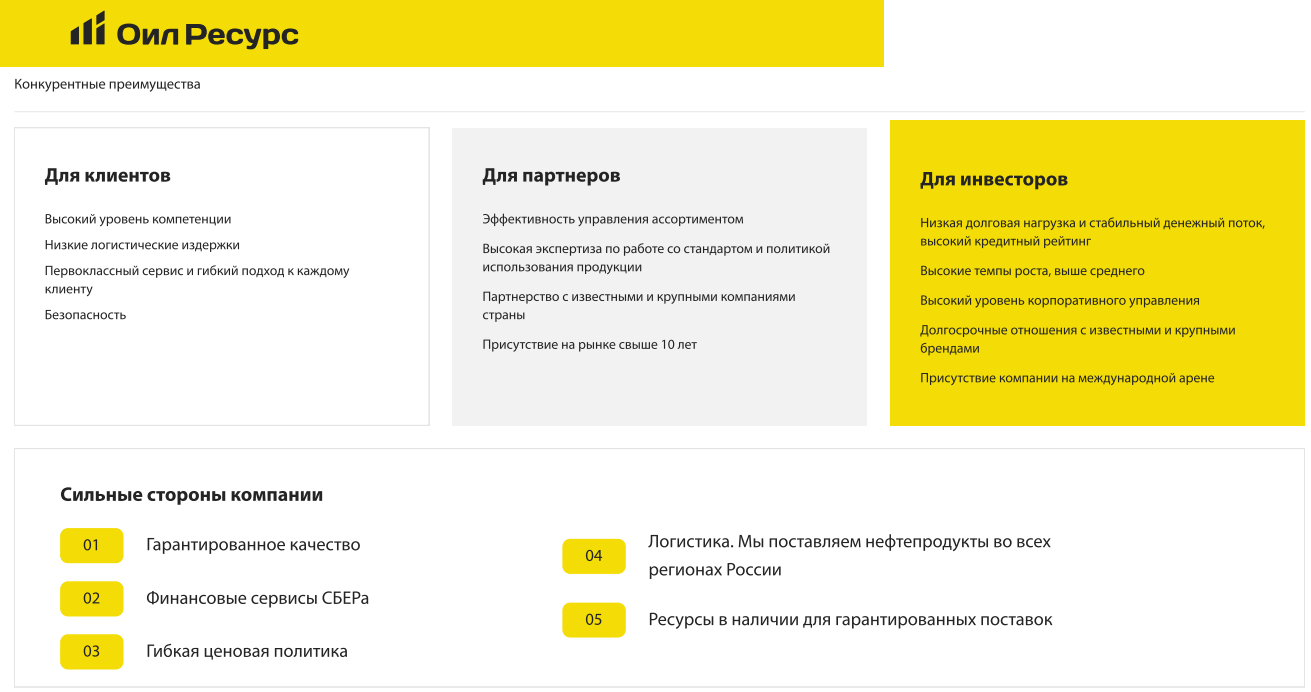This screenshot has width=1311, height=692.
Task: Click Гибкая ценовая политика item
Action: (247, 651)
